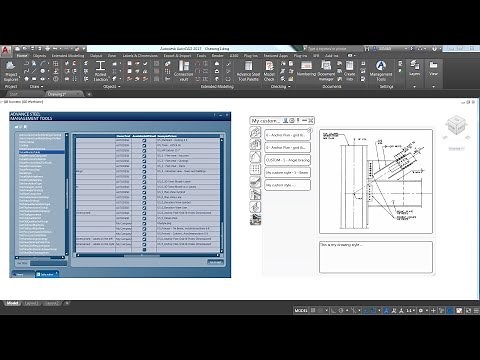Click the Layers ribbon button
The image size is (480, 360).
[415, 68]
